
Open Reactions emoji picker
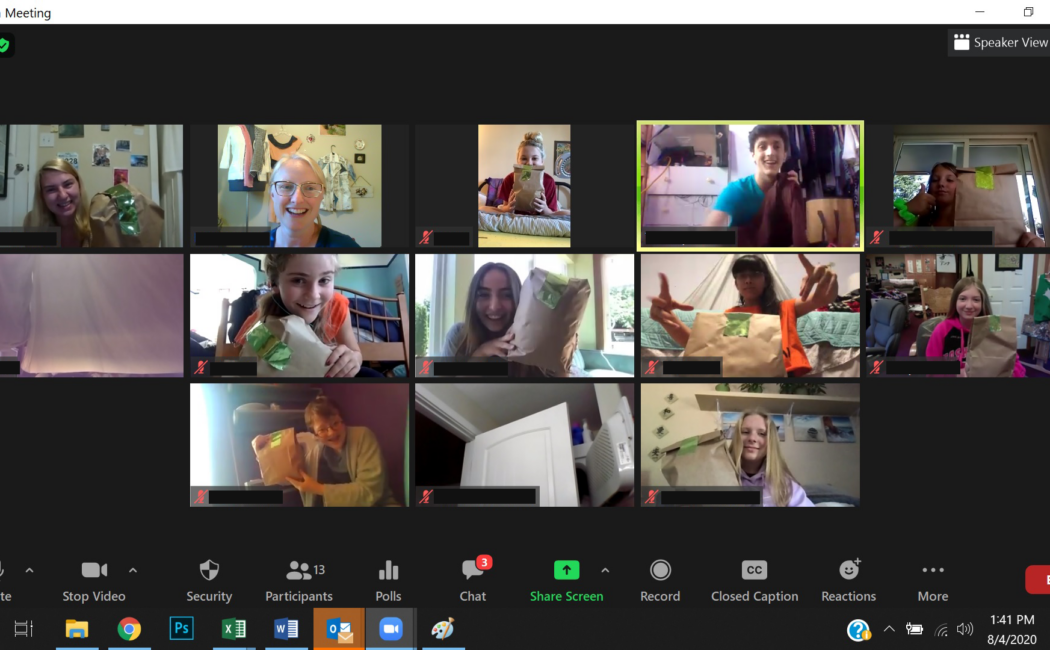click(x=848, y=580)
